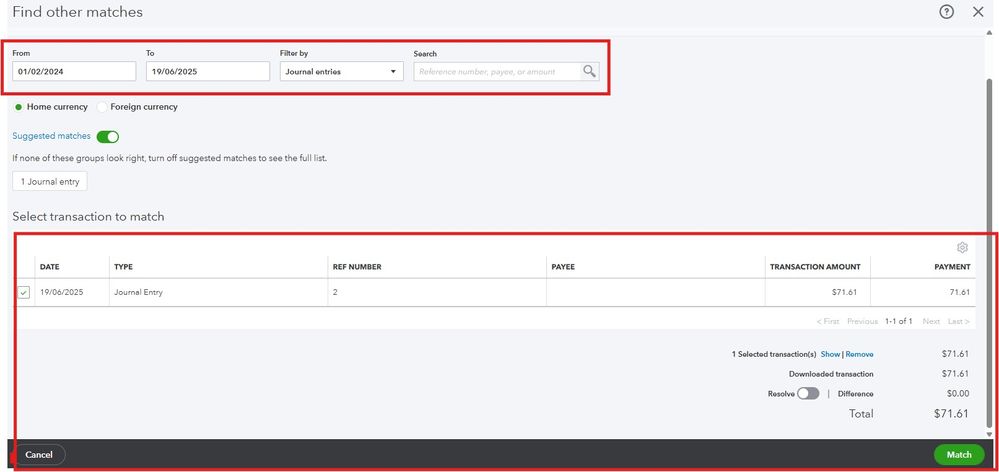The image size is (999, 472).
Task: Click the 71.61 payment cell
Action: 959,292
